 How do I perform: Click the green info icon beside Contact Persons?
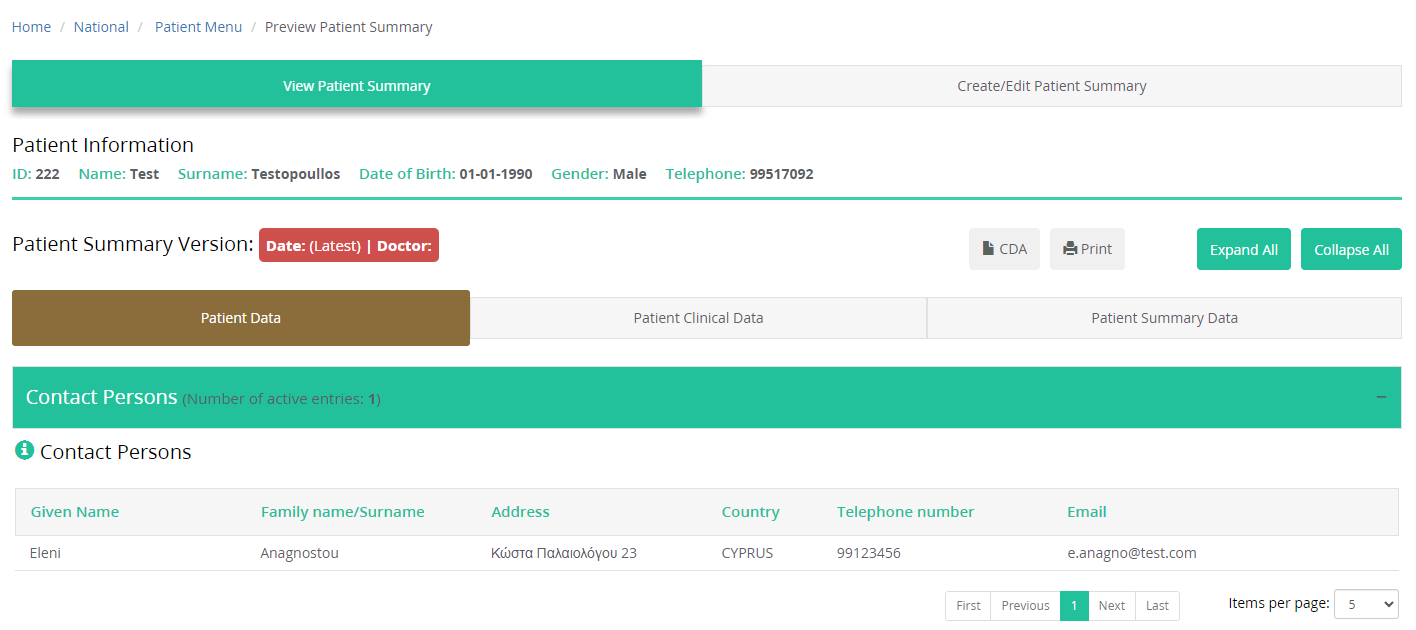pos(25,451)
